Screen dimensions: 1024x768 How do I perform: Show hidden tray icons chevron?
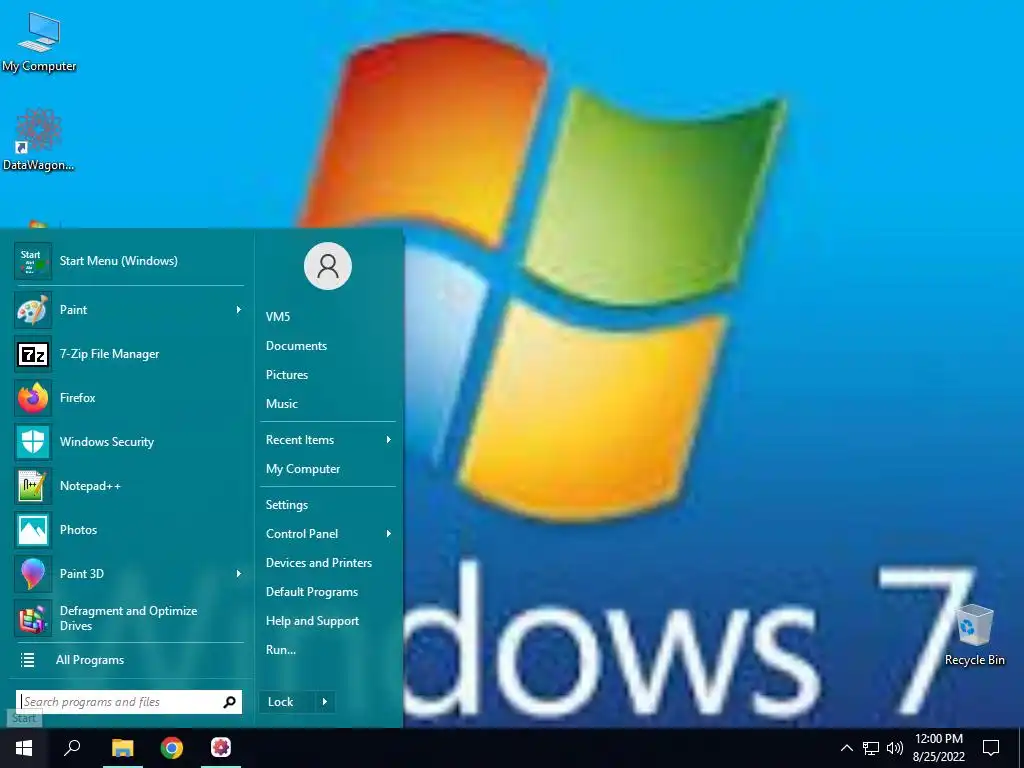(x=846, y=748)
